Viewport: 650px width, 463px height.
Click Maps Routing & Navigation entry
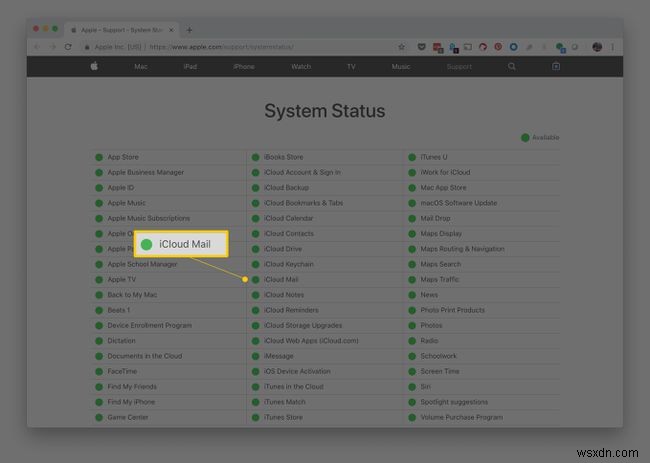[463, 249]
